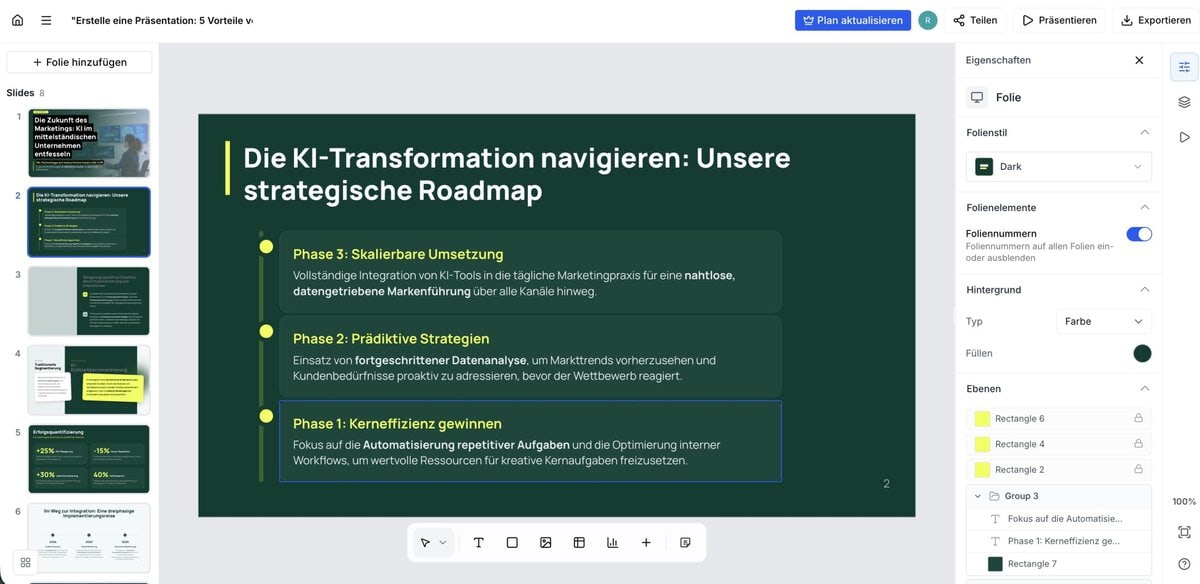The image size is (1200, 584).
Task: Unlock the Rectangle 6 layer
Action: click(x=1137, y=417)
